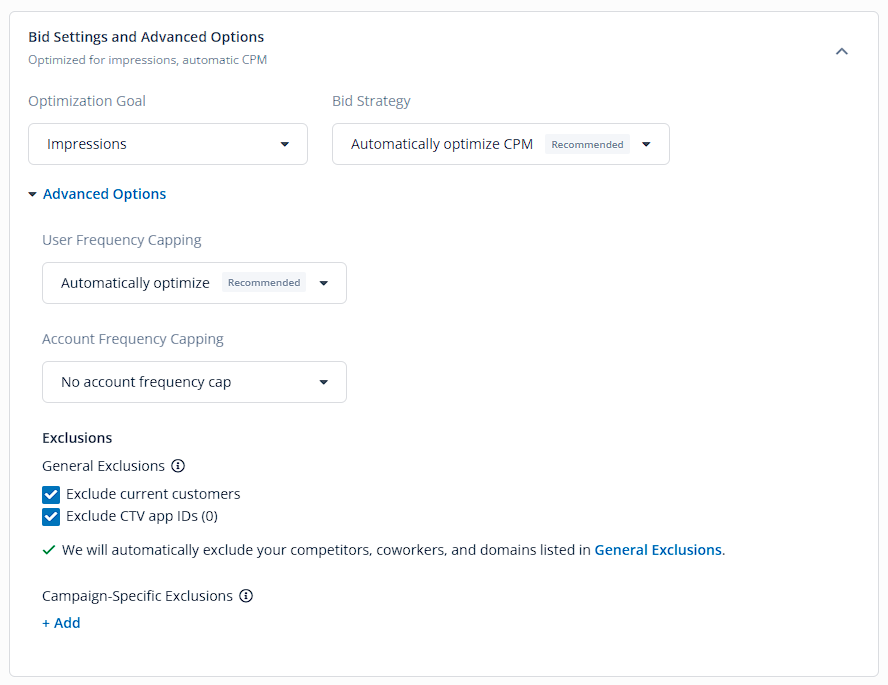Click the Bid Settings and Advanced Options title
The image size is (888, 685).
pos(146,37)
